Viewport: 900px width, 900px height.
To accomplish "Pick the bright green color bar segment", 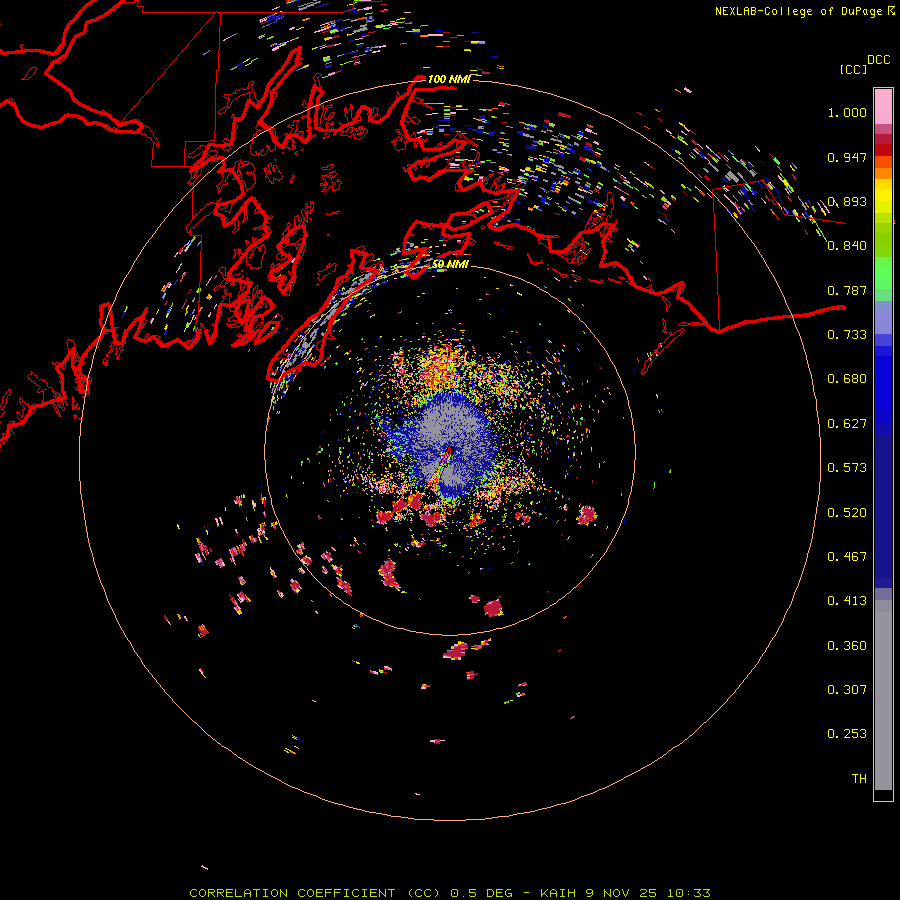I will pos(883,272).
